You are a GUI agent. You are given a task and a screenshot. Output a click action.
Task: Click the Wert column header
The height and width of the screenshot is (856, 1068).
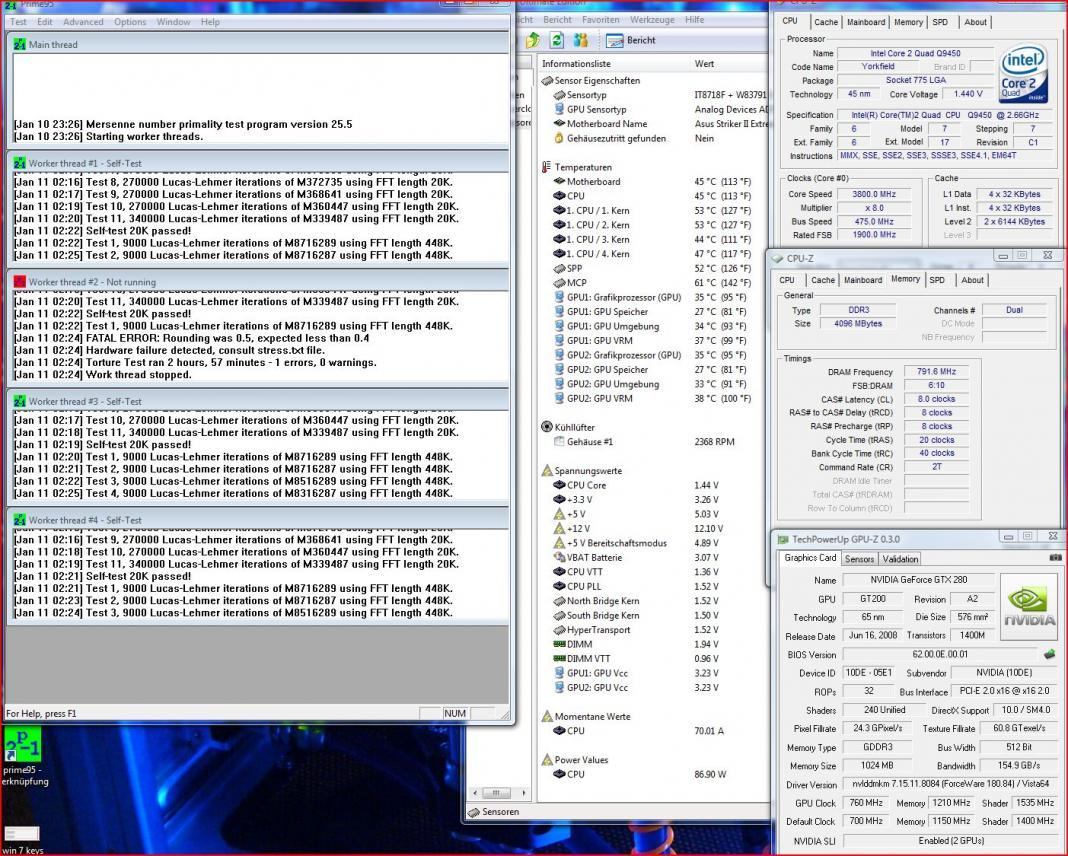point(704,63)
